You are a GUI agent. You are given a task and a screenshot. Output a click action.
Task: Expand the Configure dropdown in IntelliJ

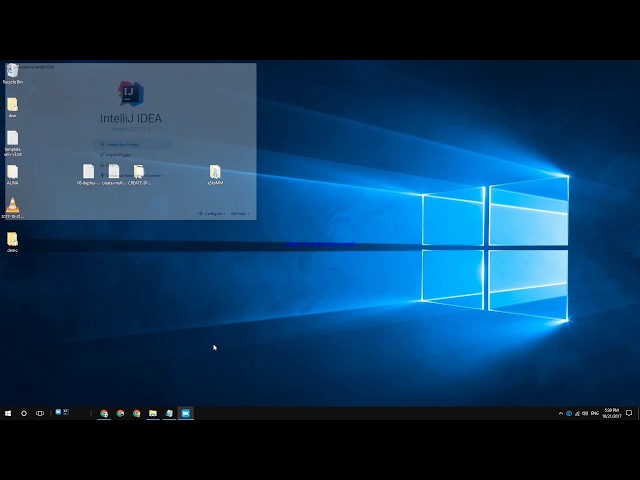click(213, 213)
